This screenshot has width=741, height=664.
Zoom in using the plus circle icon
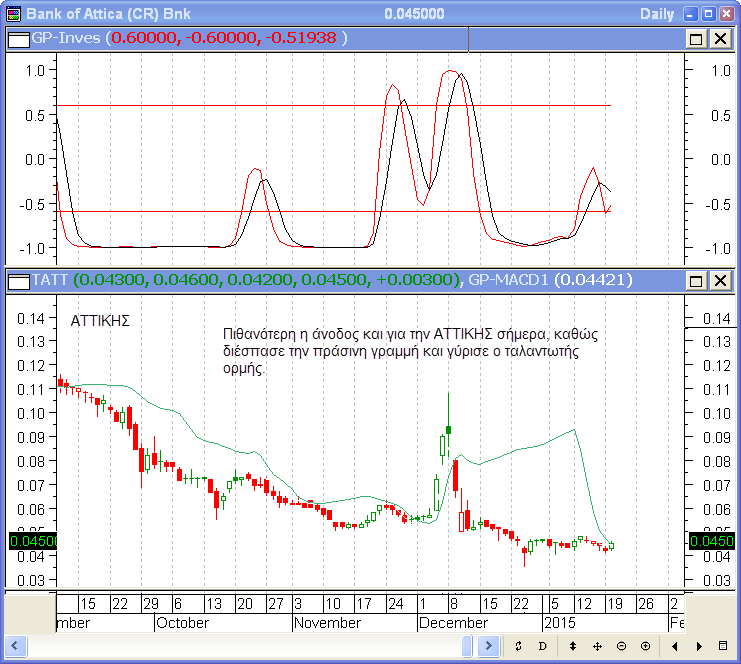(x=646, y=646)
